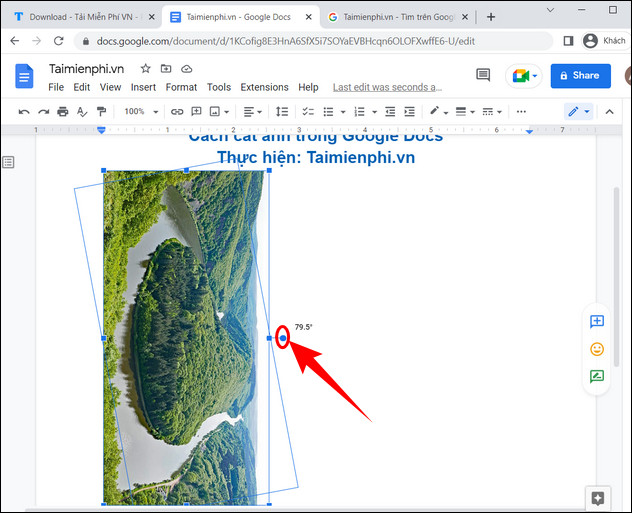
Task: Open the Editing mode pencil dropdown
Action: click(579, 112)
